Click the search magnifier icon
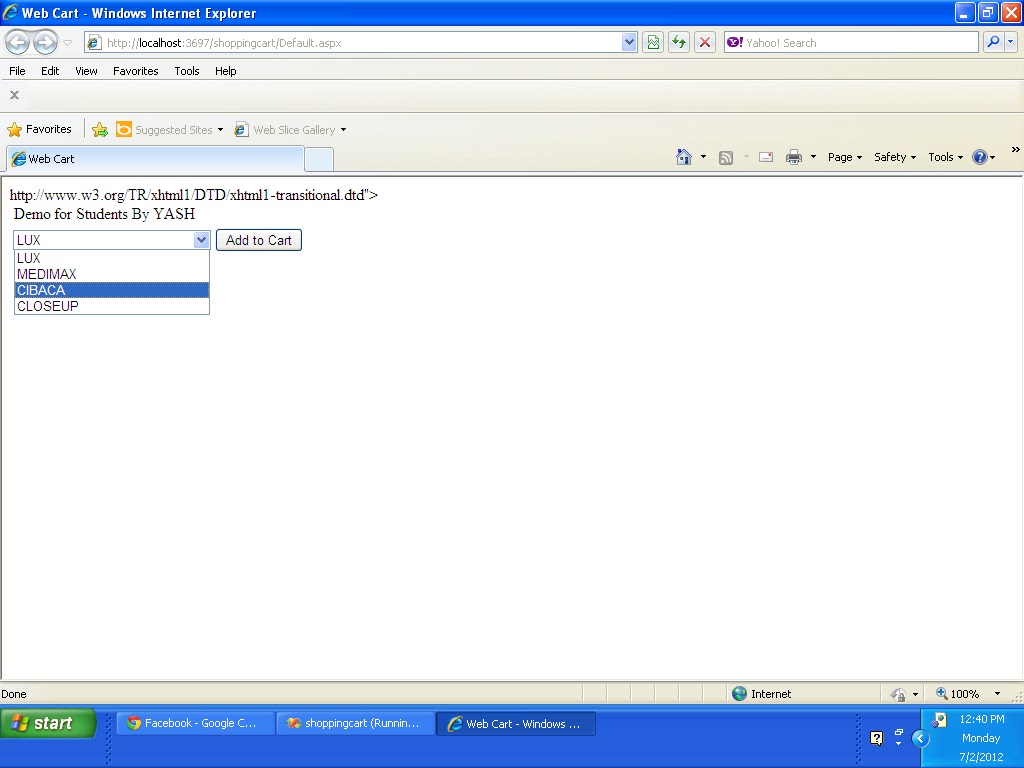1024x768 pixels. click(x=993, y=43)
